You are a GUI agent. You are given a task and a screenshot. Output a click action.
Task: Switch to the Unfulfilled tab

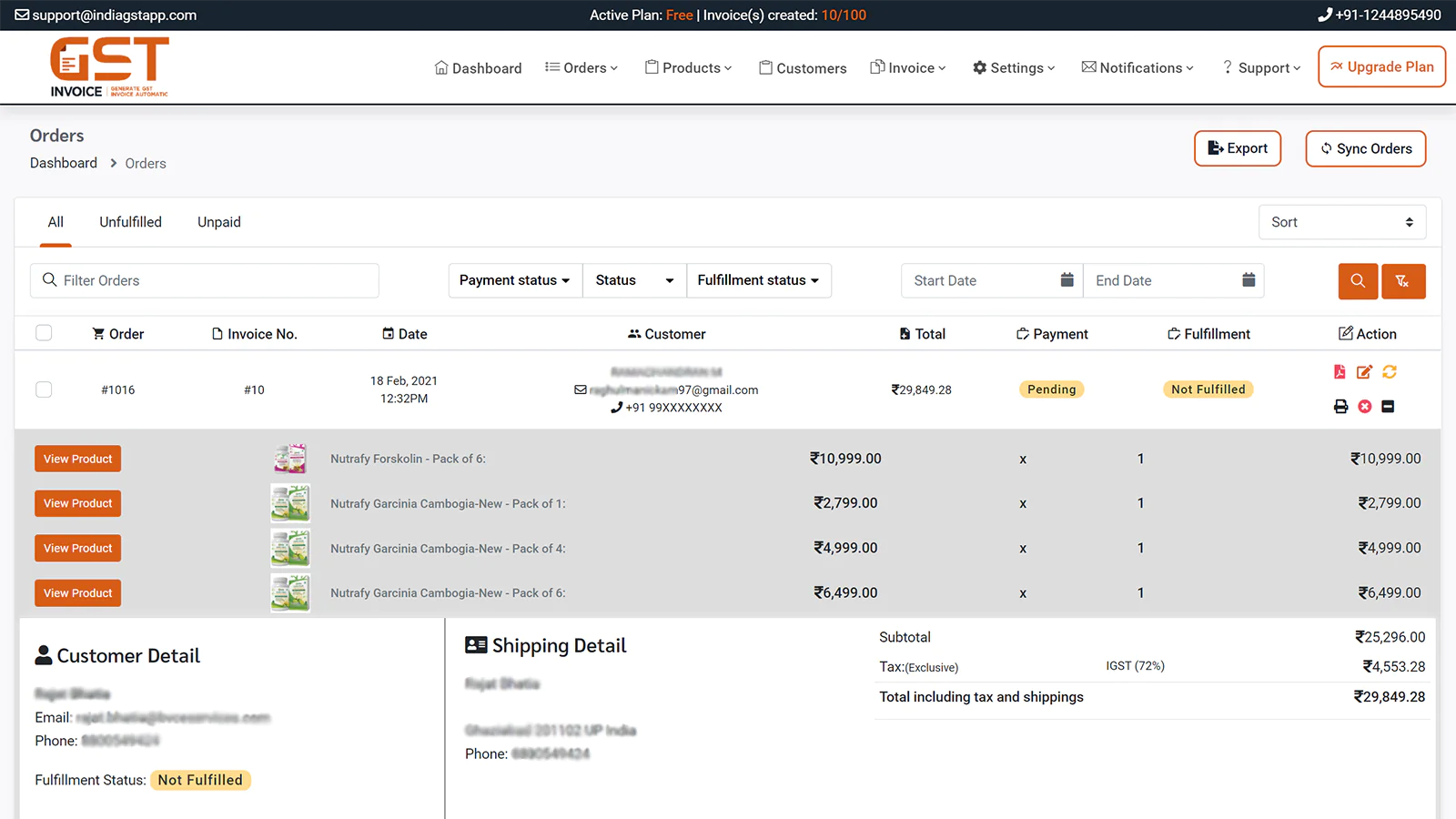pyautogui.click(x=130, y=222)
